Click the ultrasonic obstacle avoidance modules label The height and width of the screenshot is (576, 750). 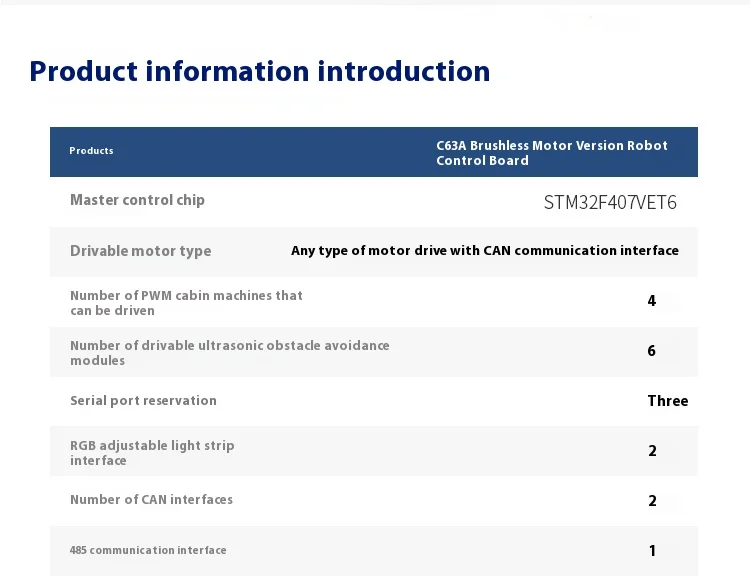tap(229, 353)
